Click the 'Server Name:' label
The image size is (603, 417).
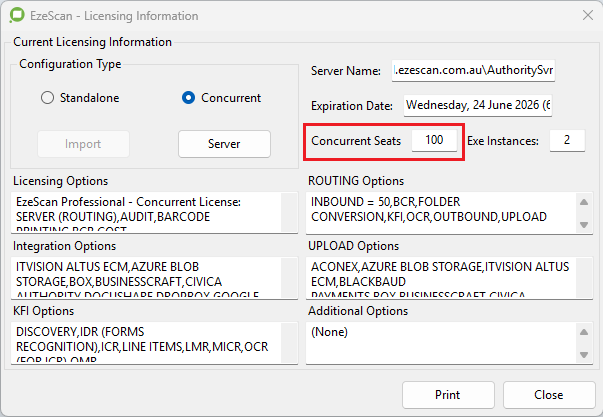tap(346, 71)
